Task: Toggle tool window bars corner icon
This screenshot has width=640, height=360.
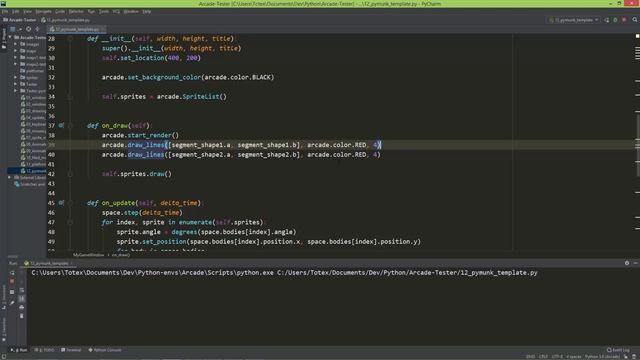Action: [3, 357]
